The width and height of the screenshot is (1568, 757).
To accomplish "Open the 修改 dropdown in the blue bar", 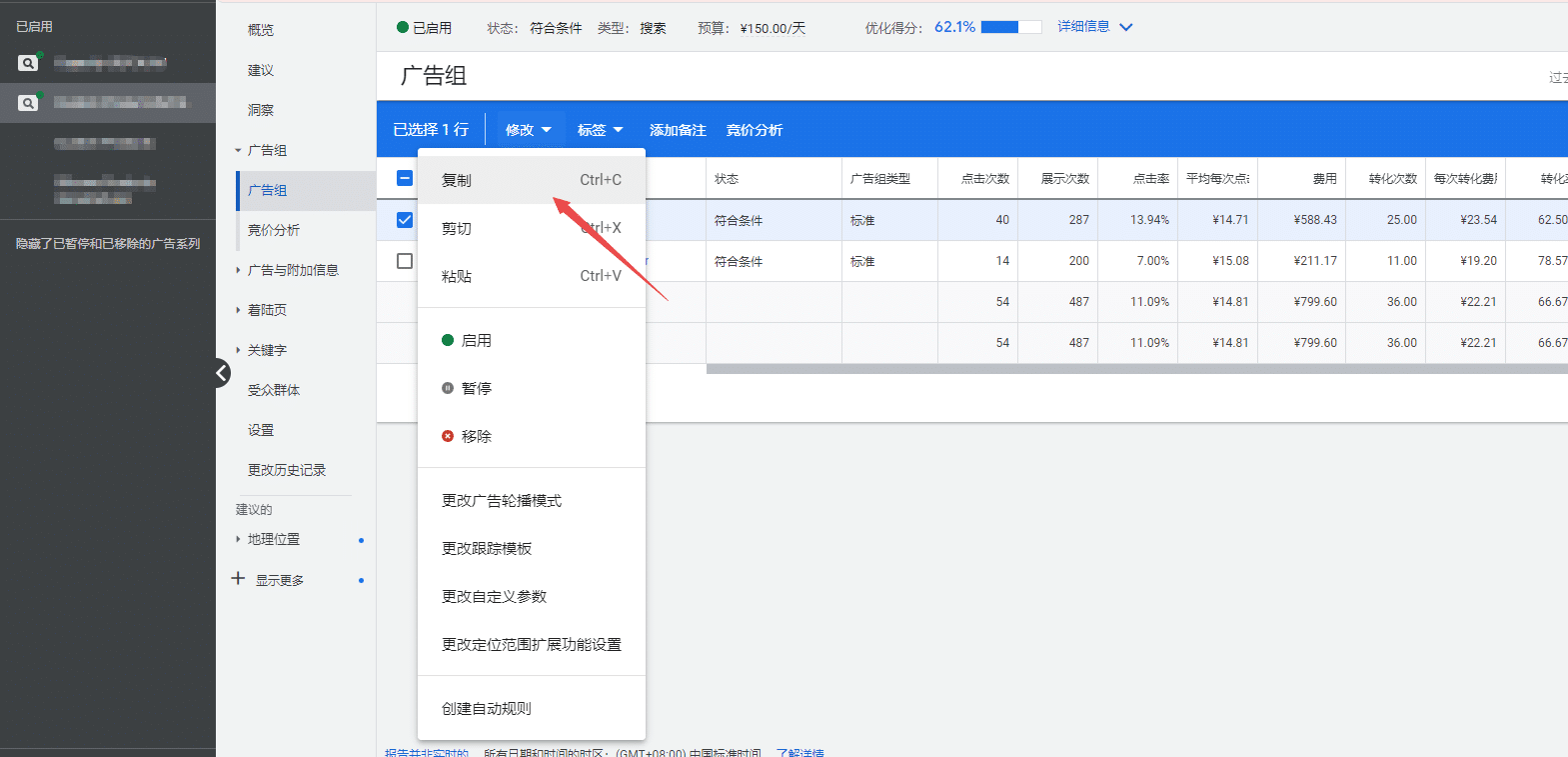I will (x=529, y=130).
